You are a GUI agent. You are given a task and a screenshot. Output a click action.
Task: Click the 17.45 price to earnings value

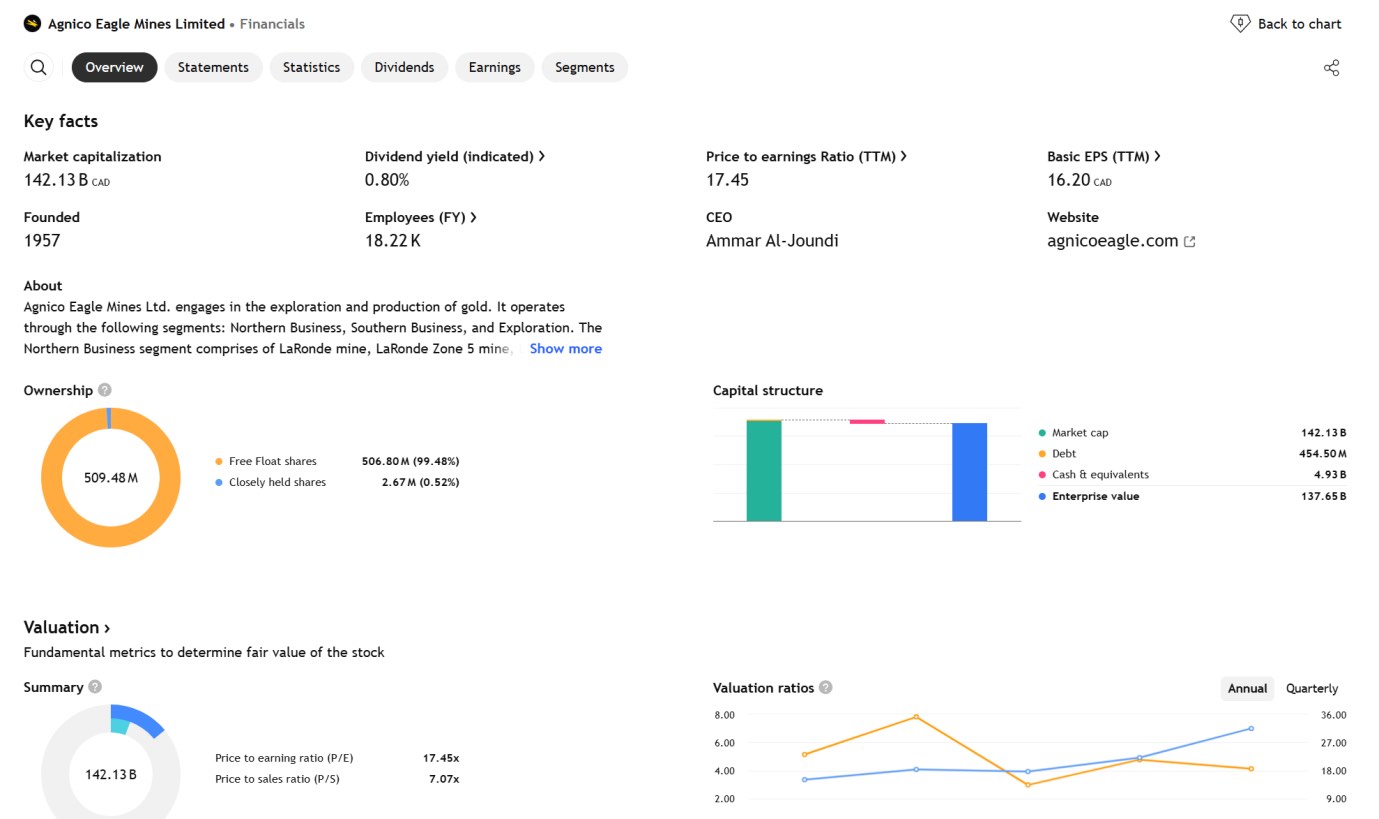[x=727, y=181]
